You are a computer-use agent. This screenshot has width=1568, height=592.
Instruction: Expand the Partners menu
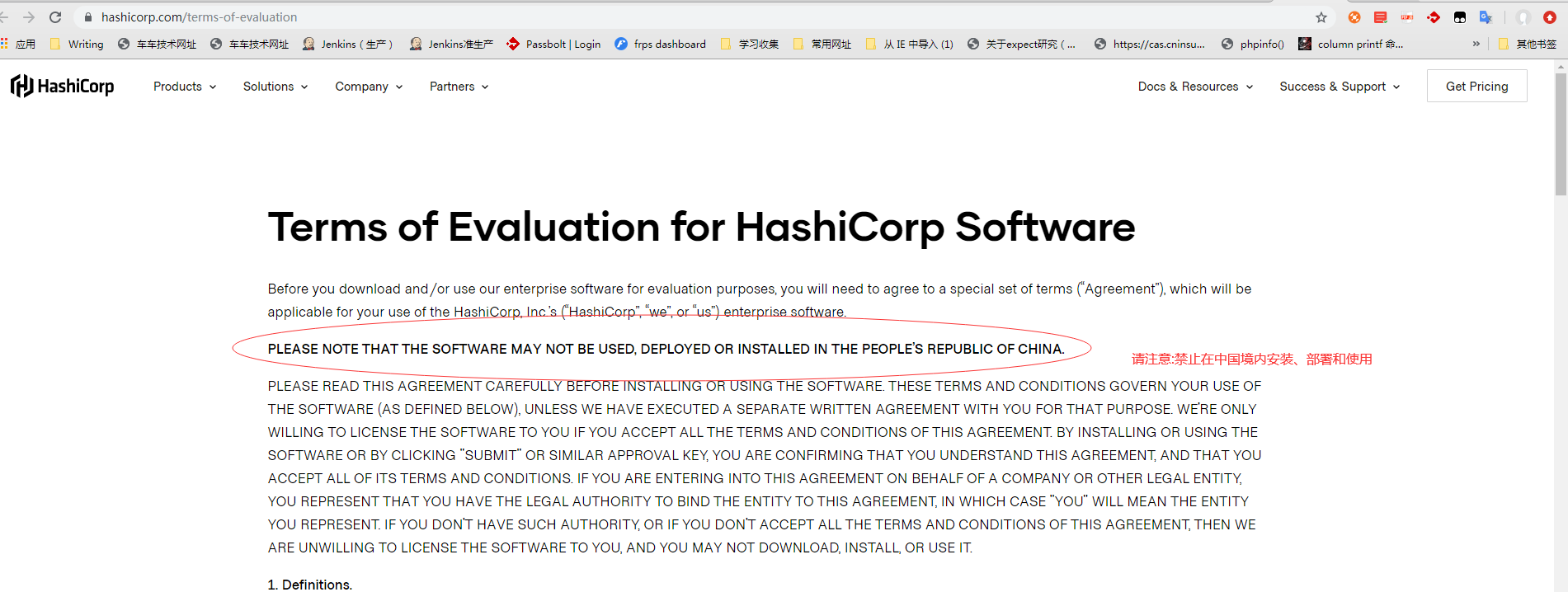click(459, 87)
